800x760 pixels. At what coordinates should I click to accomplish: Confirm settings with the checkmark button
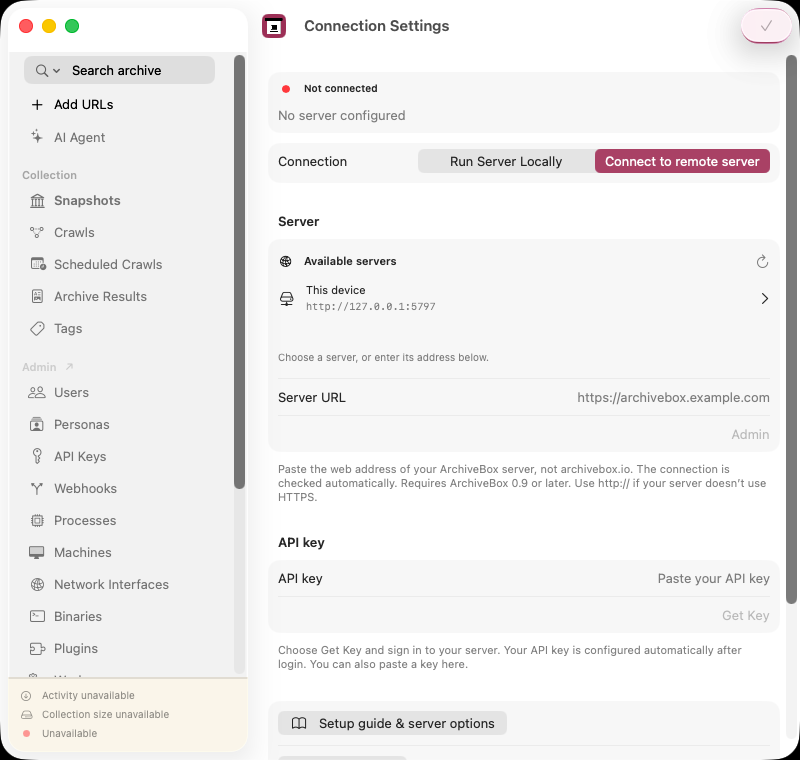pos(766,26)
